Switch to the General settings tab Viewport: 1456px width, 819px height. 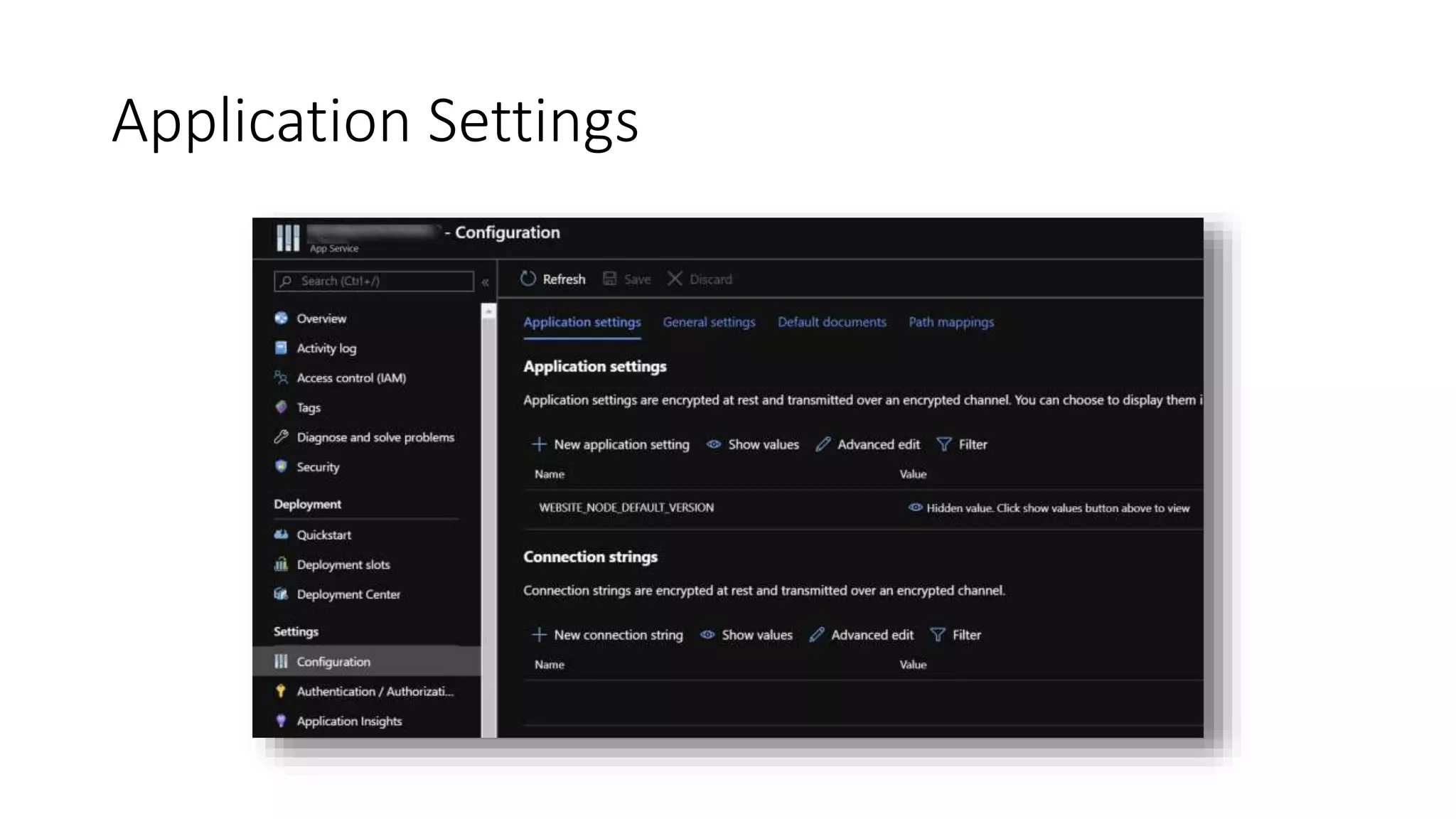[709, 322]
